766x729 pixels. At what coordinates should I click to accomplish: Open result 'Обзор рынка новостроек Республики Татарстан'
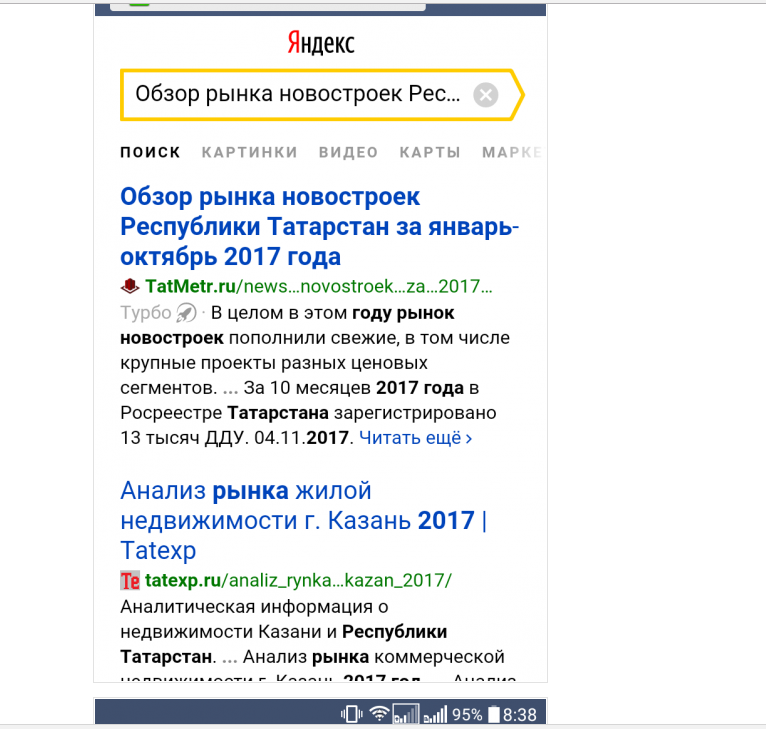[x=319, y=226]
